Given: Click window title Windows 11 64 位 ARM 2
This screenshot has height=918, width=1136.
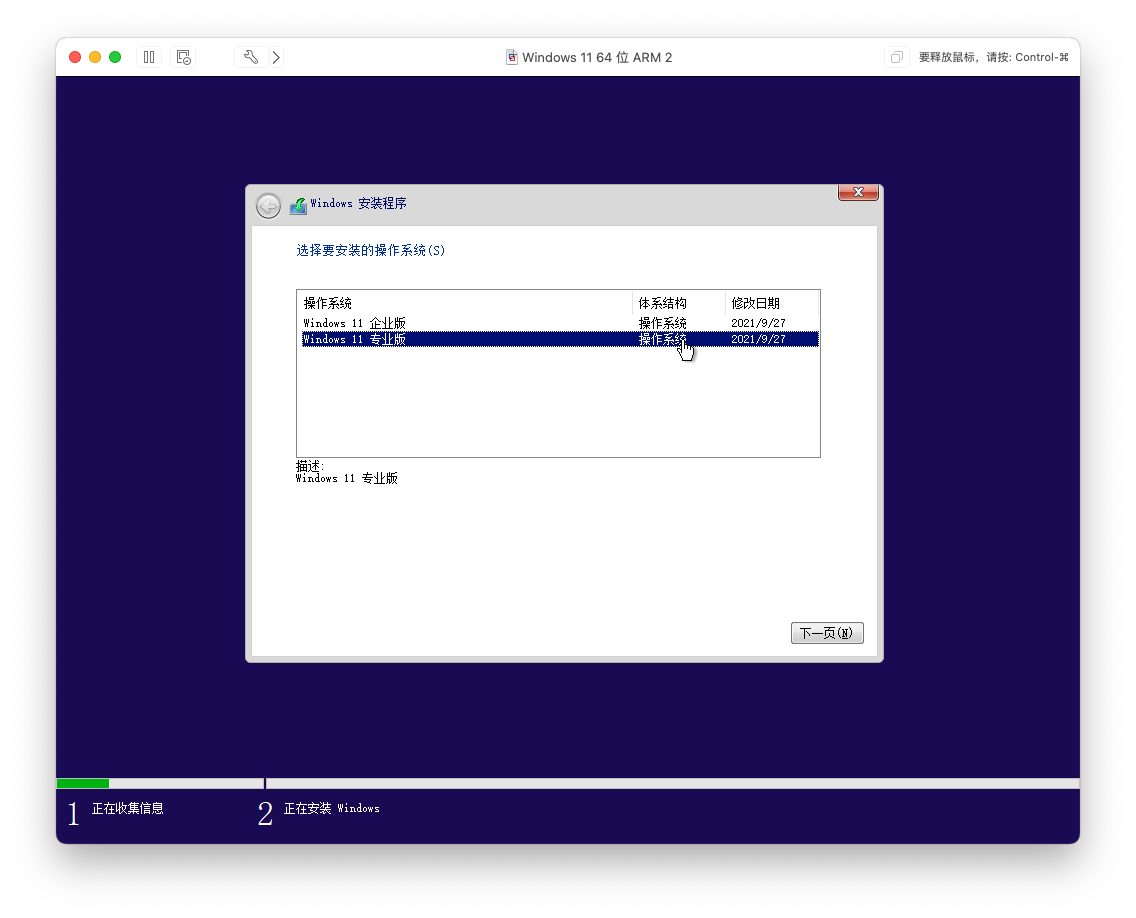Looking at the screenshot, I should tap(597, 57).
